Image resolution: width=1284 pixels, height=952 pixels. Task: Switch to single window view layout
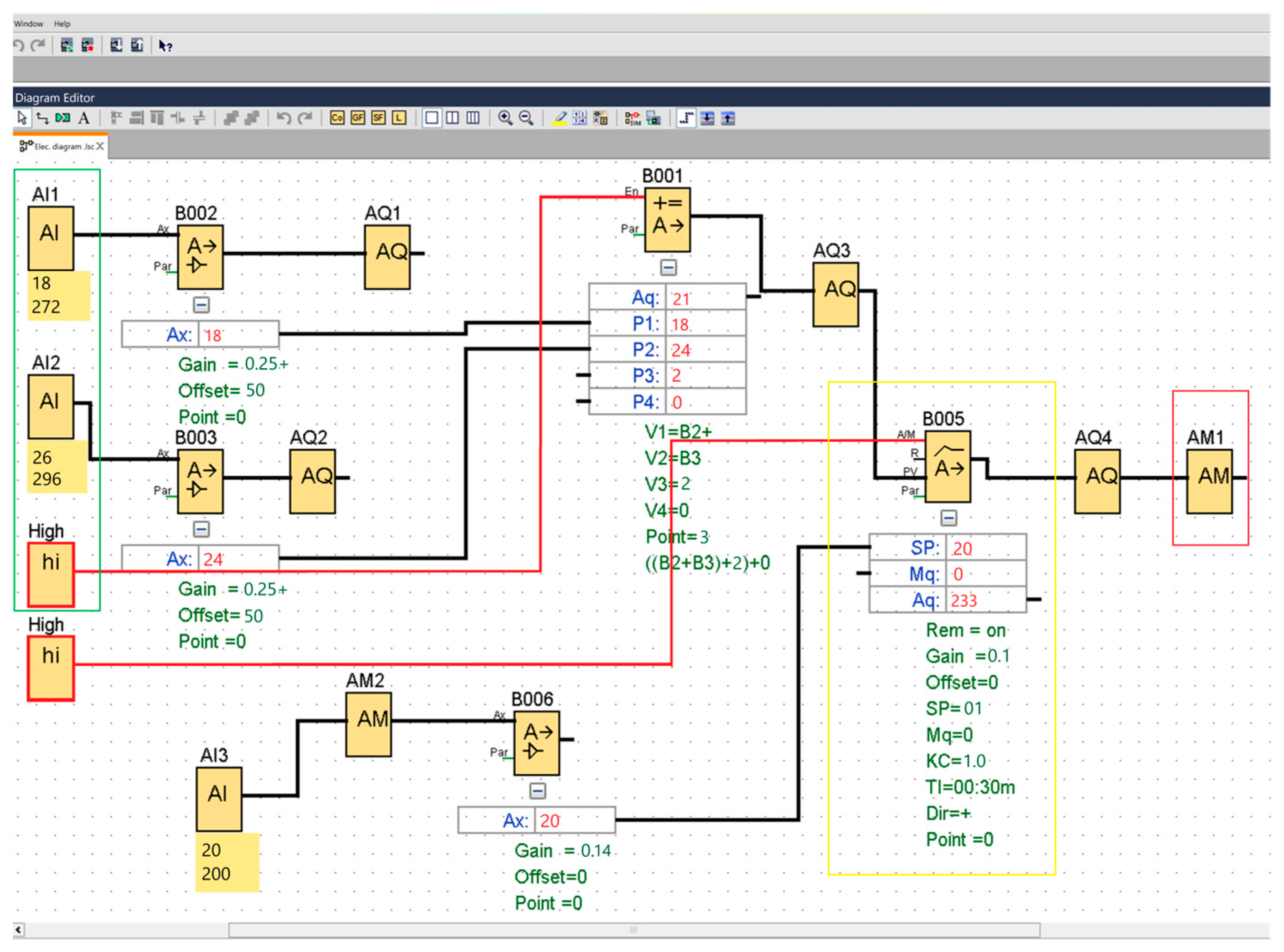[x=432, y=118]
